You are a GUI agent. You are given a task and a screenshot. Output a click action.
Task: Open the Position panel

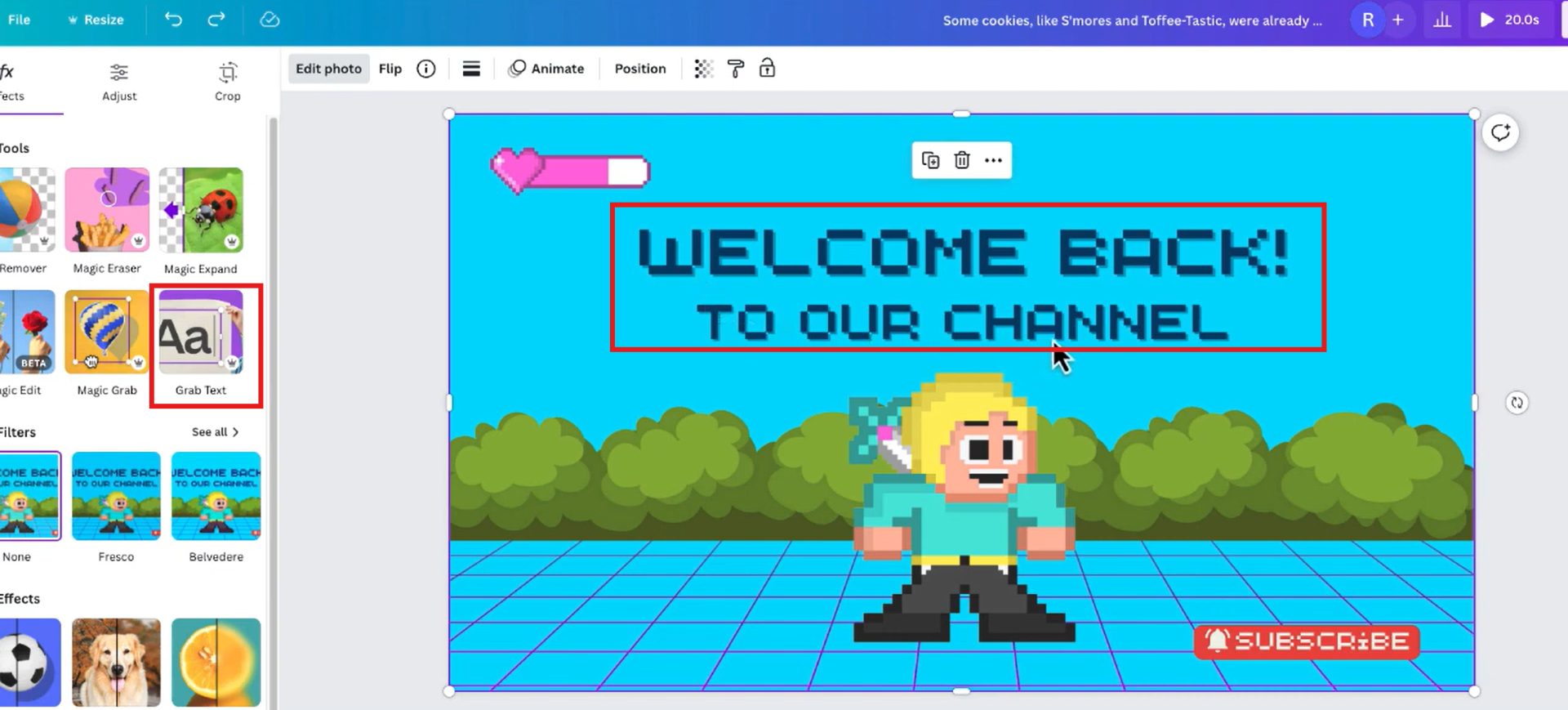640,69
